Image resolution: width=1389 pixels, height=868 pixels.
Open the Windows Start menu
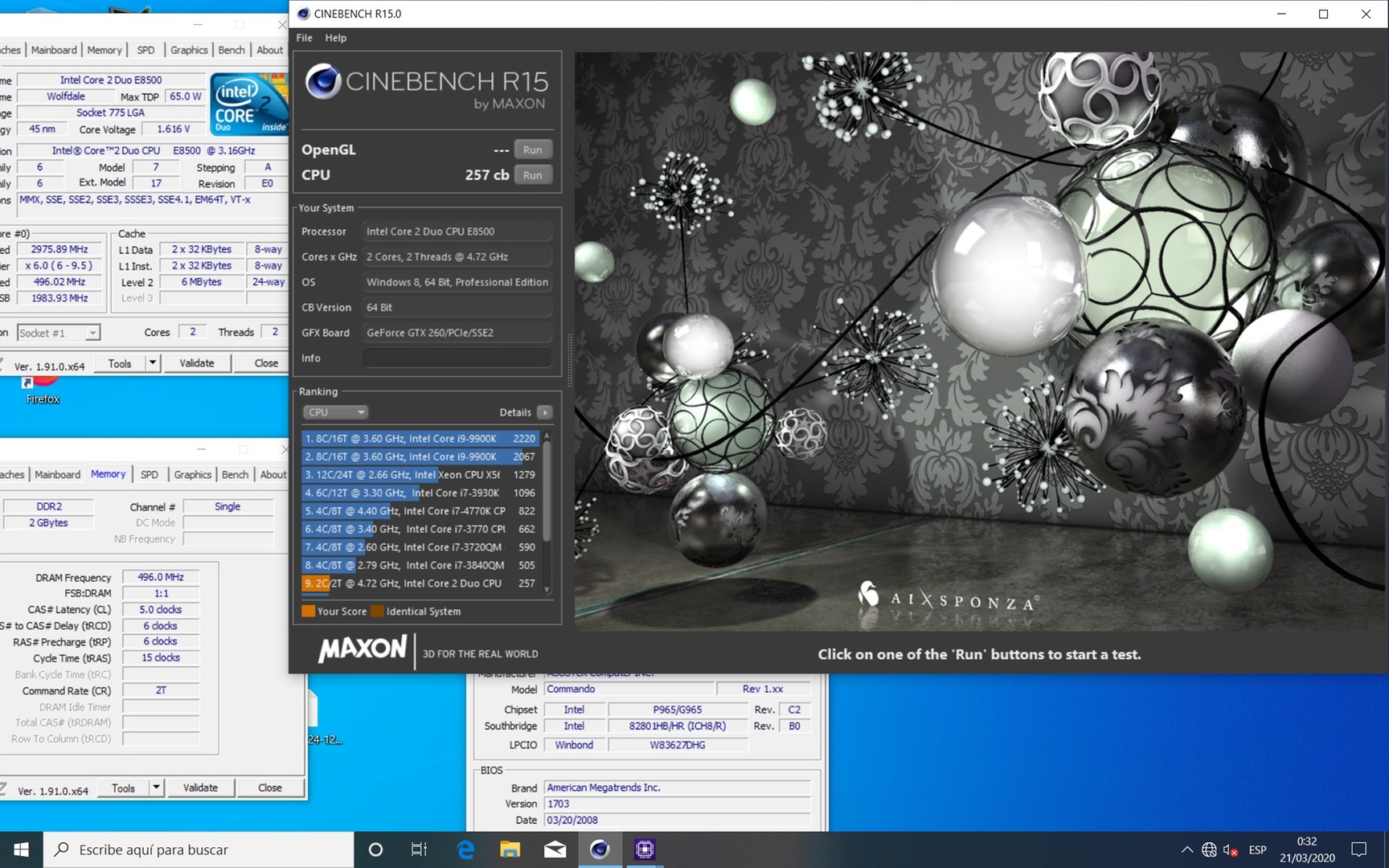tap(22, 850)
